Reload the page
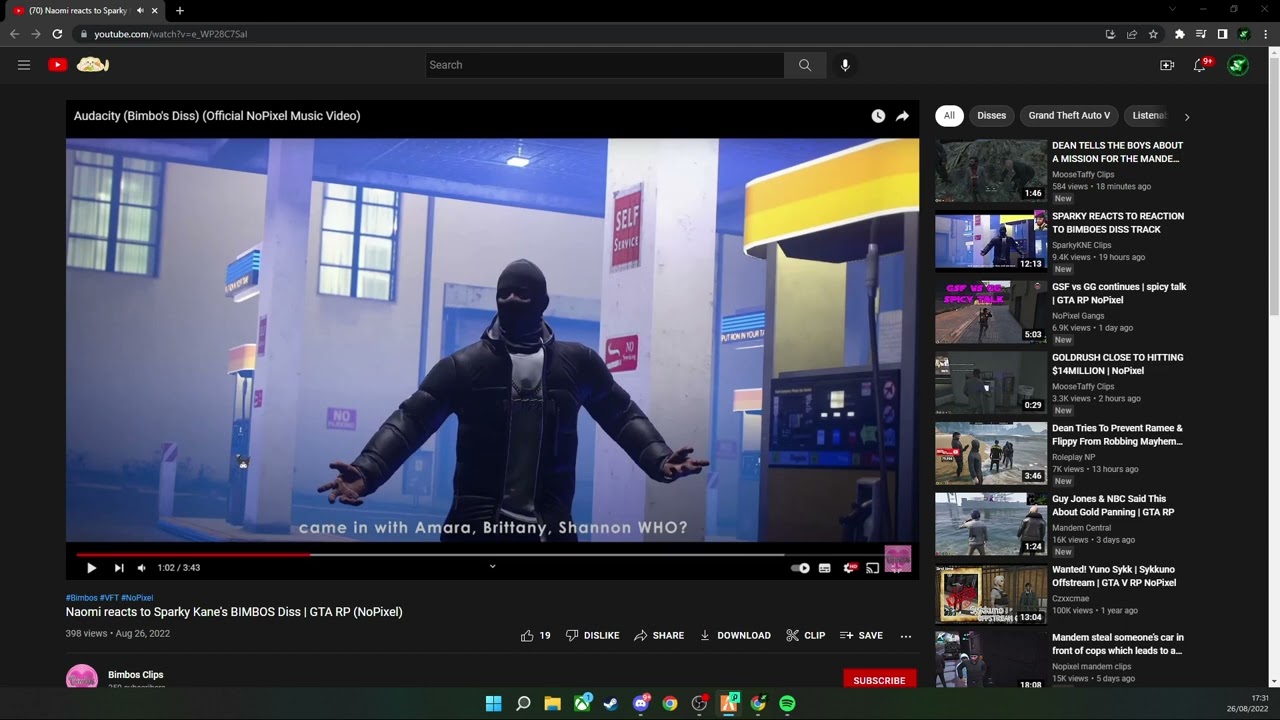The image size is (1280, 720). coord(57,34)
